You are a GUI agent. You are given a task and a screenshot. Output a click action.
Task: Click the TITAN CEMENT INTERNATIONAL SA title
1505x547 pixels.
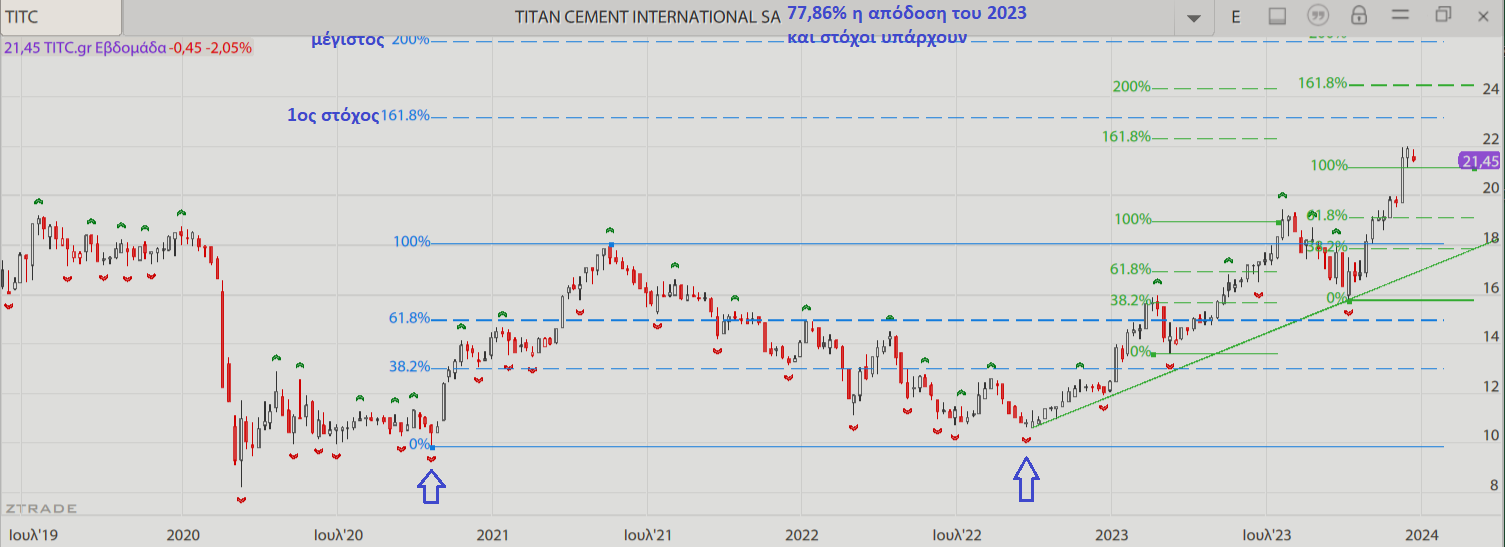click(x=647, y=18)
